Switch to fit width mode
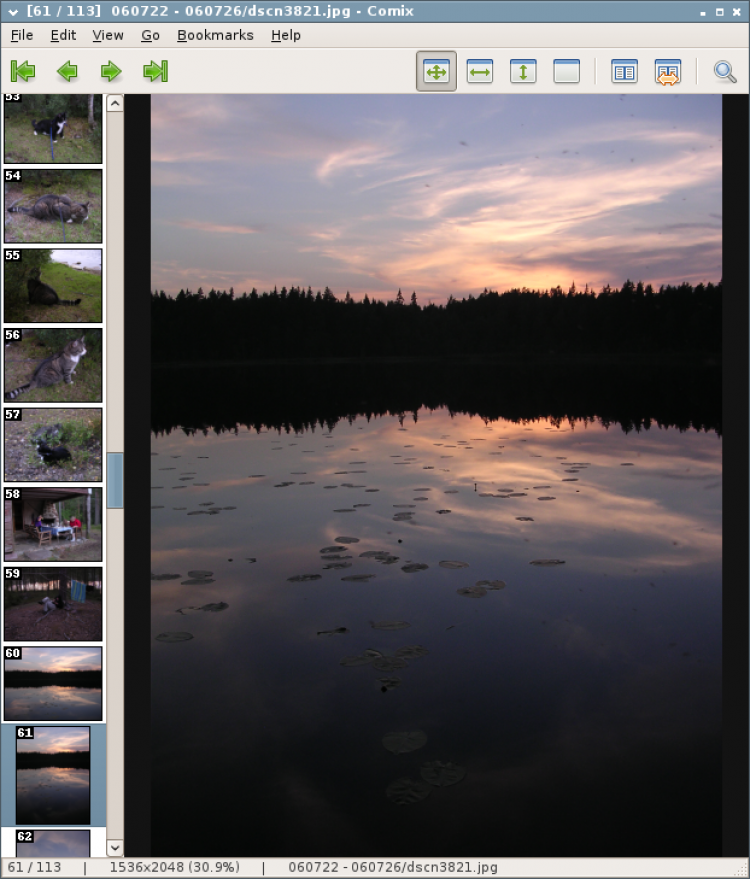750x879 pixels. click(x=480, y=72)
